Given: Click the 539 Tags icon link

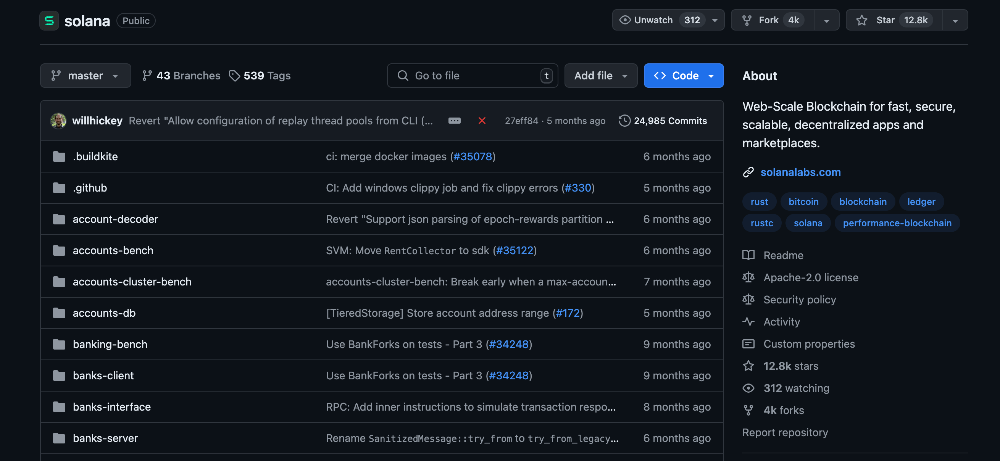Looking at the screenshot, I should pos(234,76).
